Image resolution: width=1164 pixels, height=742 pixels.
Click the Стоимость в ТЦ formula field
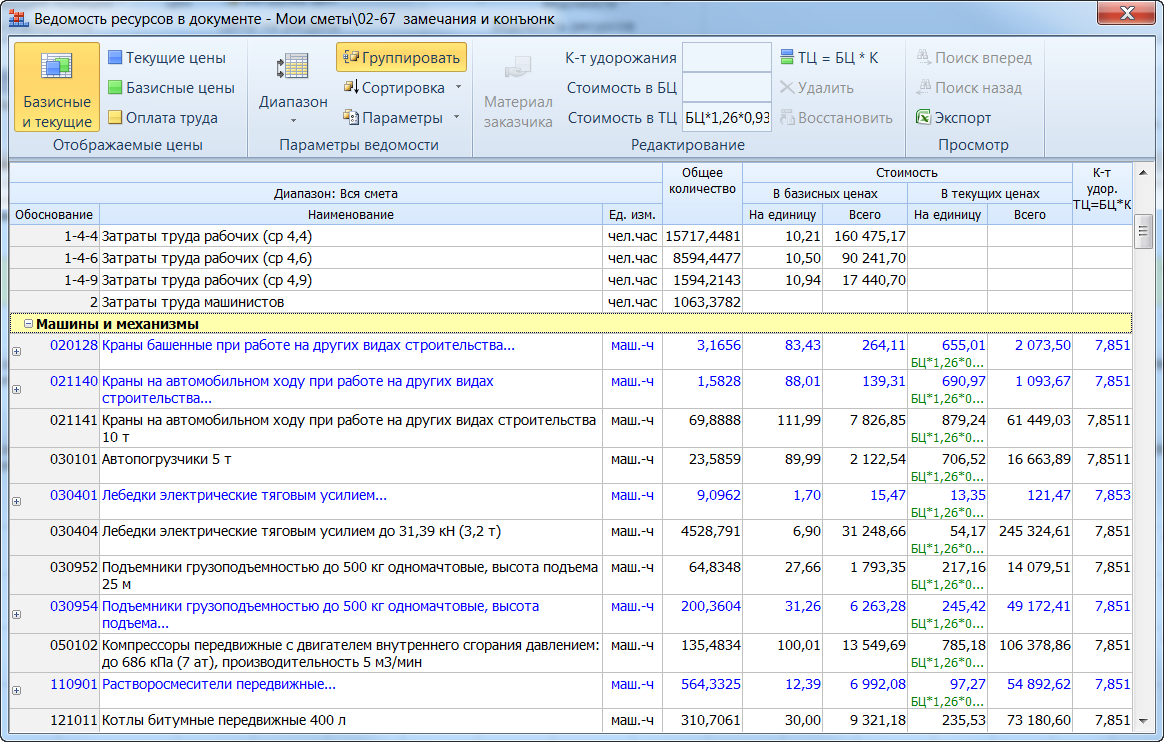pyautogui.click(x=726, y=118)
